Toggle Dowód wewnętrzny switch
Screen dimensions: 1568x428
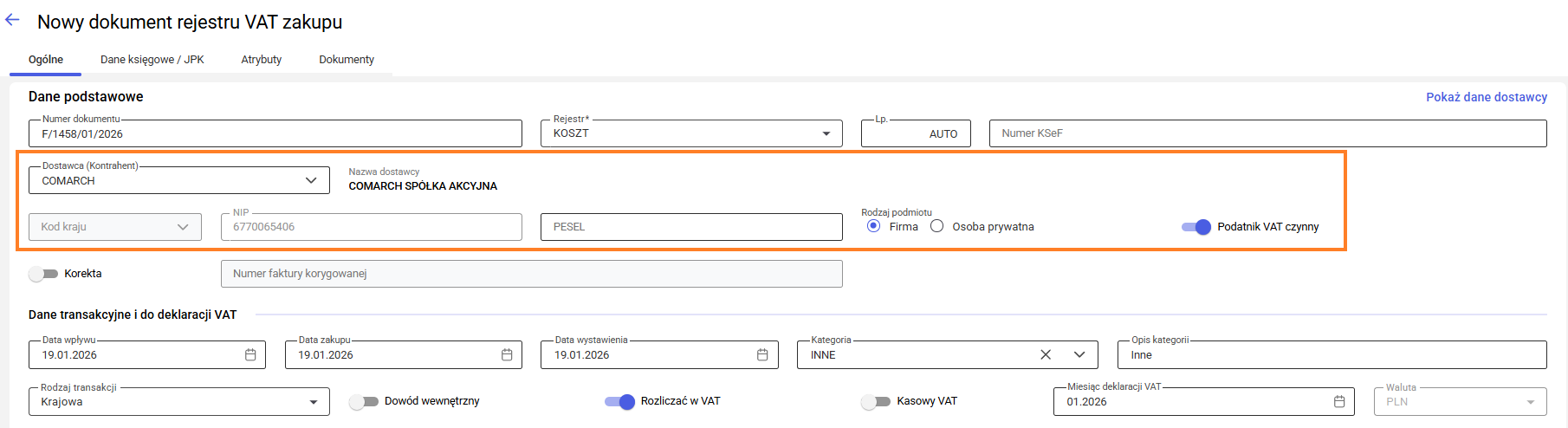pyautogui.click(x=364, y=401)
